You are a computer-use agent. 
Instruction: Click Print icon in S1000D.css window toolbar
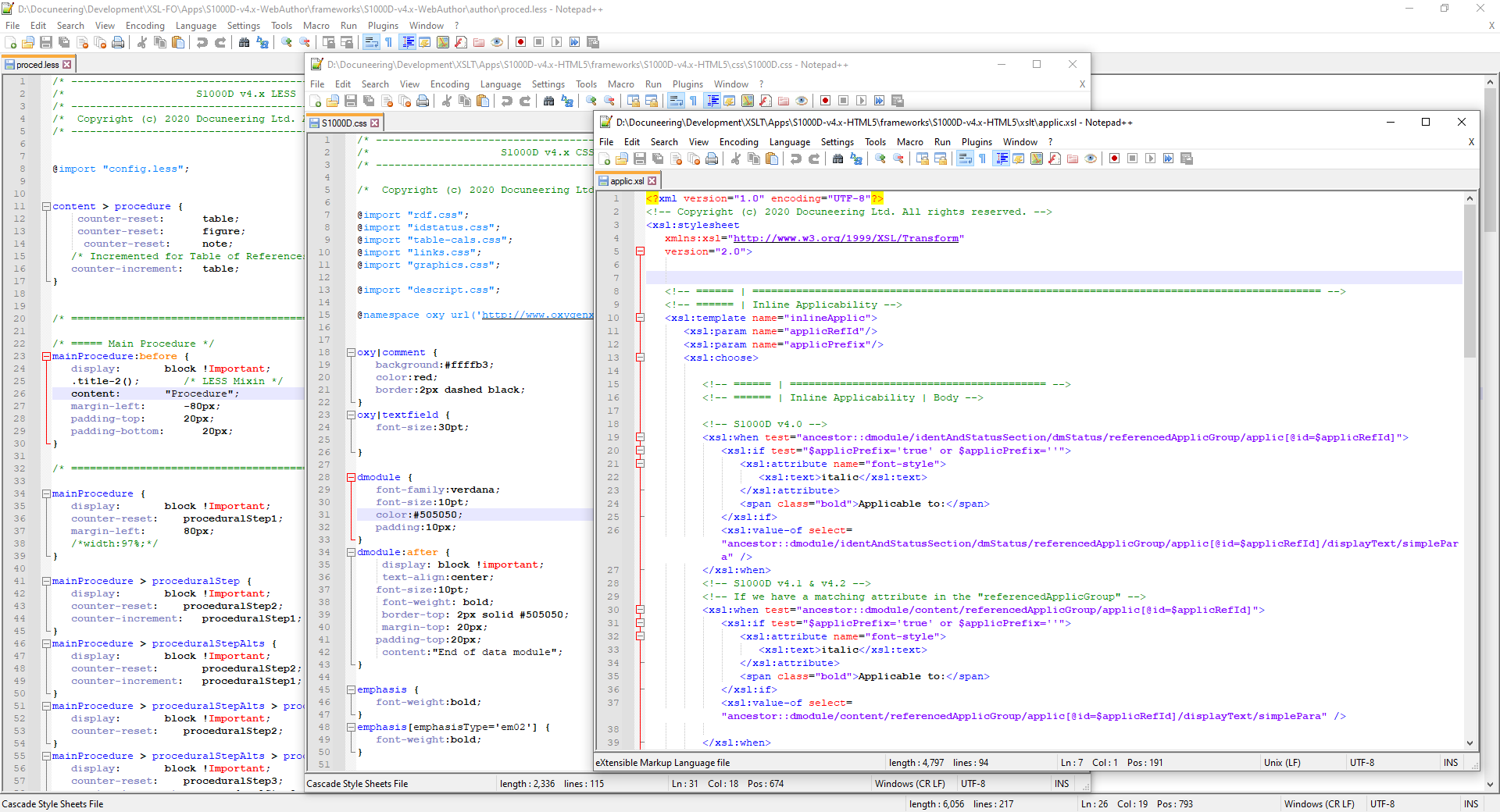pos(423,101)
